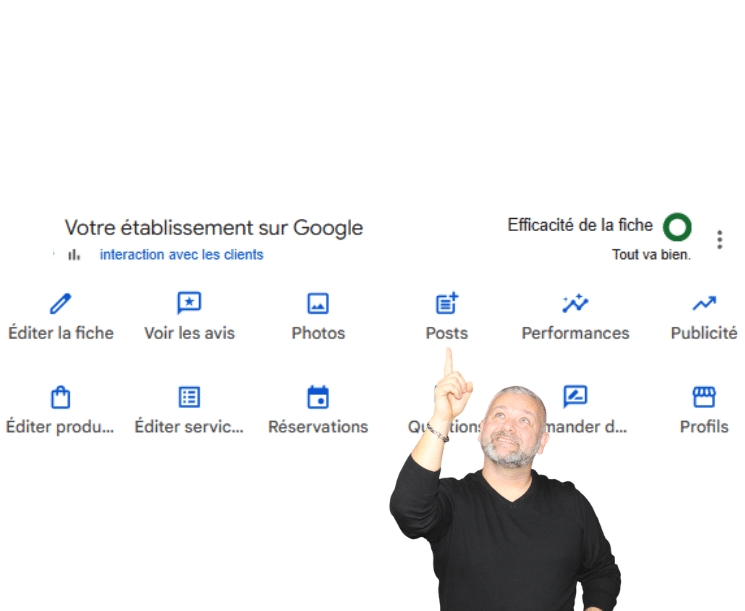Screen dimensions: 745x611
Task: Click the 'Profils' label
Action: point(704,427)
